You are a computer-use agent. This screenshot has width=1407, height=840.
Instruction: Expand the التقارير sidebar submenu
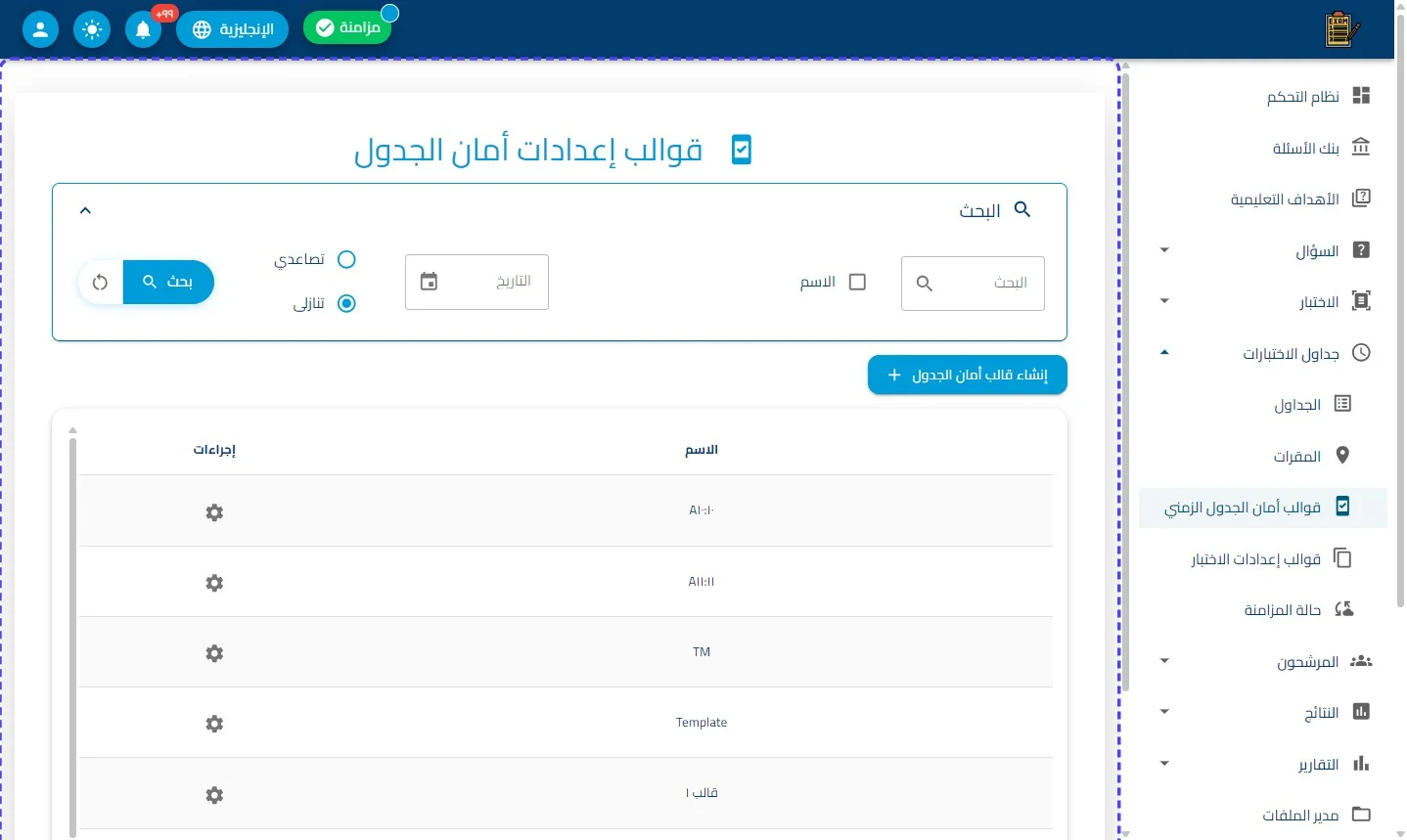(1164, 764)
